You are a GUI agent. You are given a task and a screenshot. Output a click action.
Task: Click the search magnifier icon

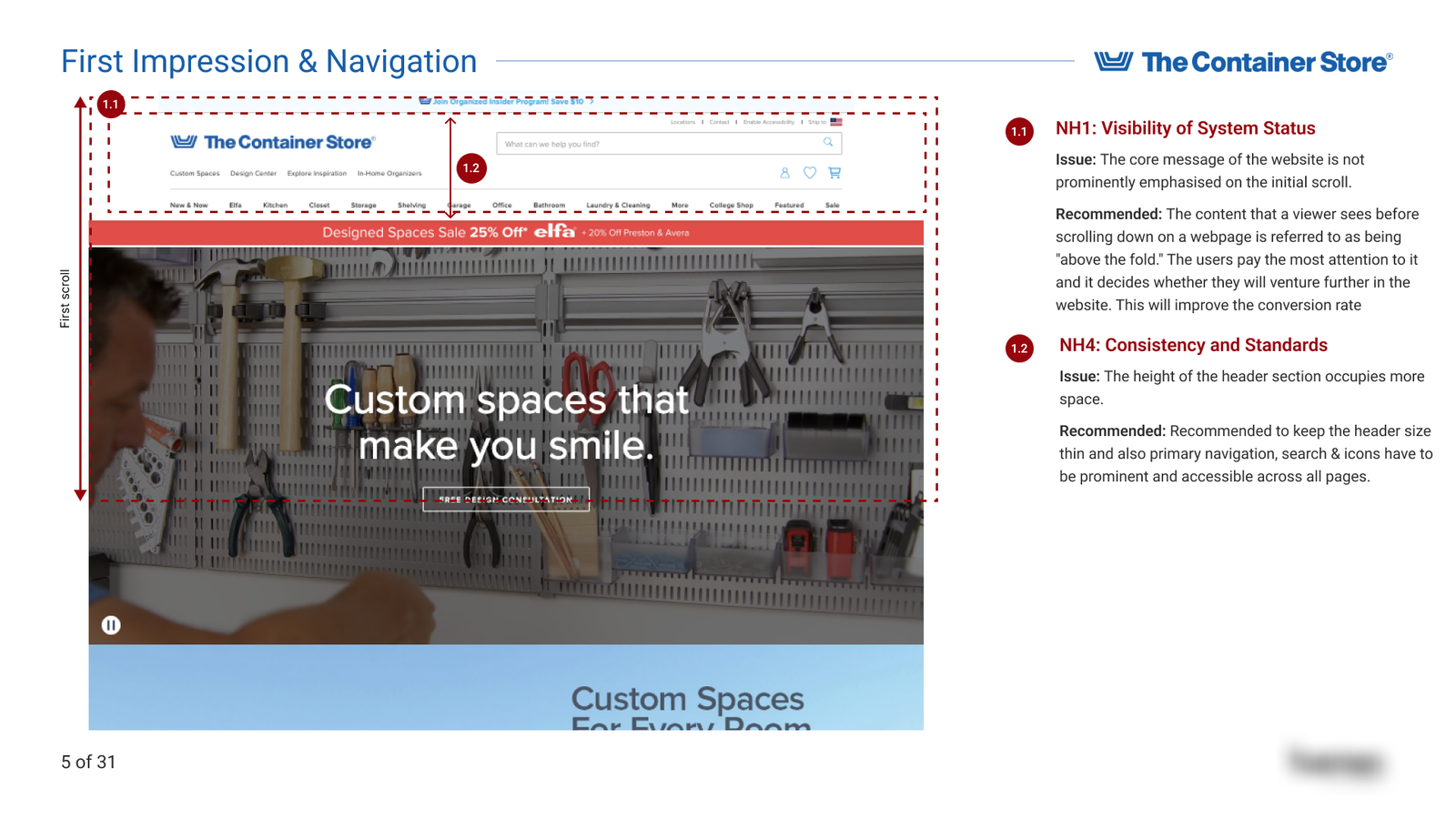point(828,143)
